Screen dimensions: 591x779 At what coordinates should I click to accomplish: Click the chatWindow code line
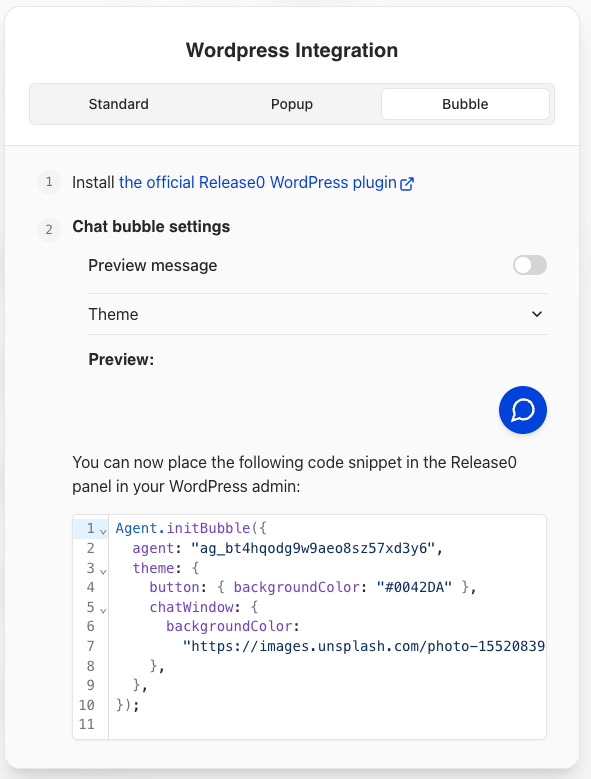tap(204, 607)
